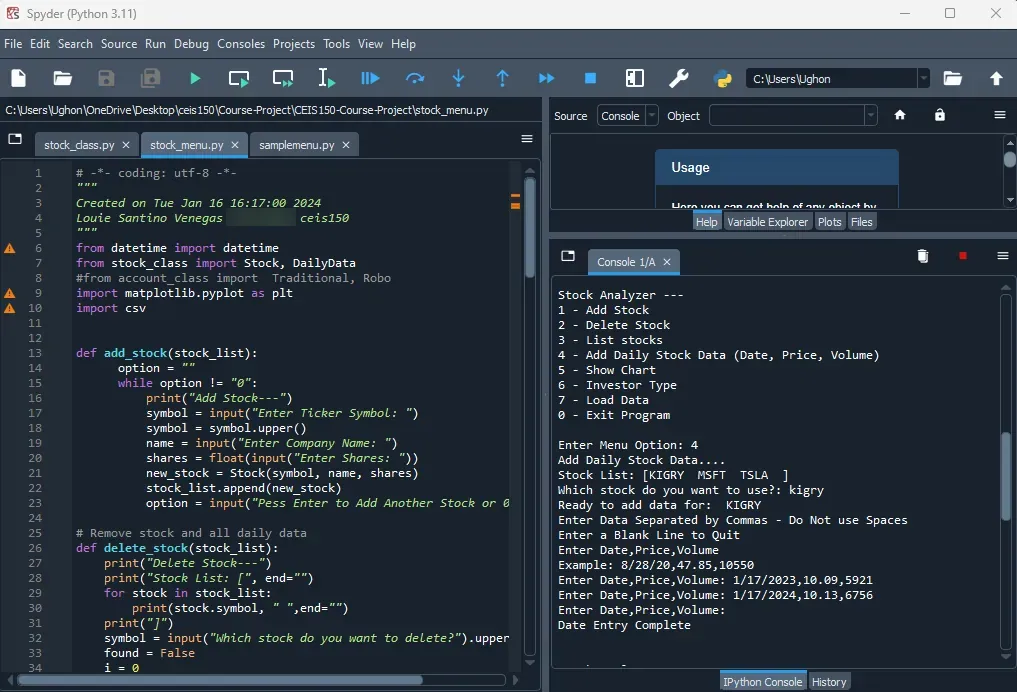The width and height of the screenshot is (1017, 692).
Task: Stop debugging with the blue square icon
Action: tap(590, 78)
